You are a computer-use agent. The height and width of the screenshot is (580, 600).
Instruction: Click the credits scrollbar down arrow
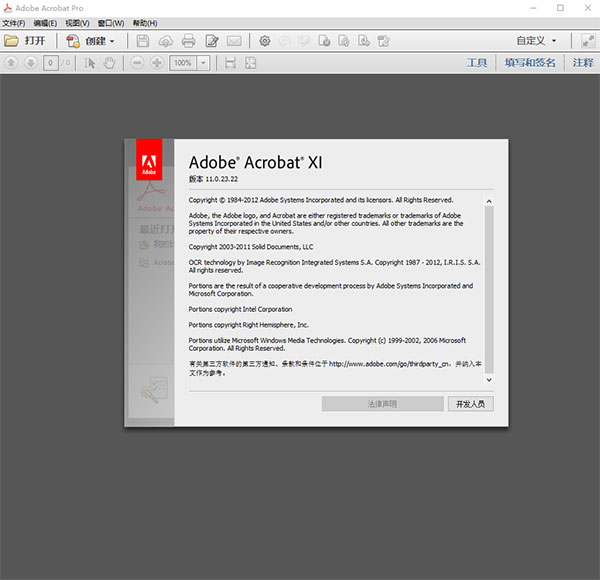(489, 380)
